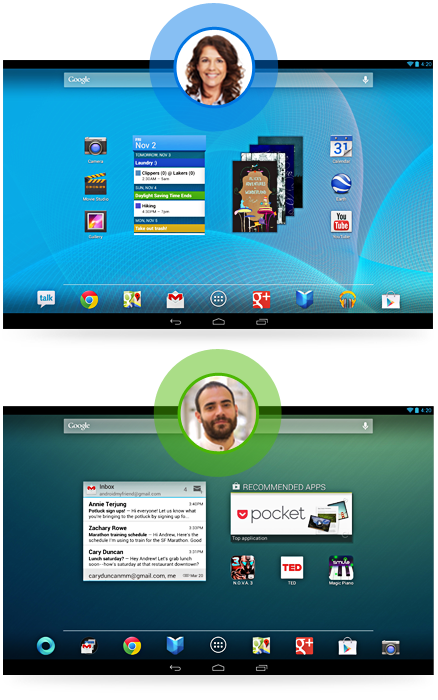Click the Google search bar on green tablet
Image resolution: width=438 pixels, height=700 pixels.
pyautogui.click(x=218, y=426)
